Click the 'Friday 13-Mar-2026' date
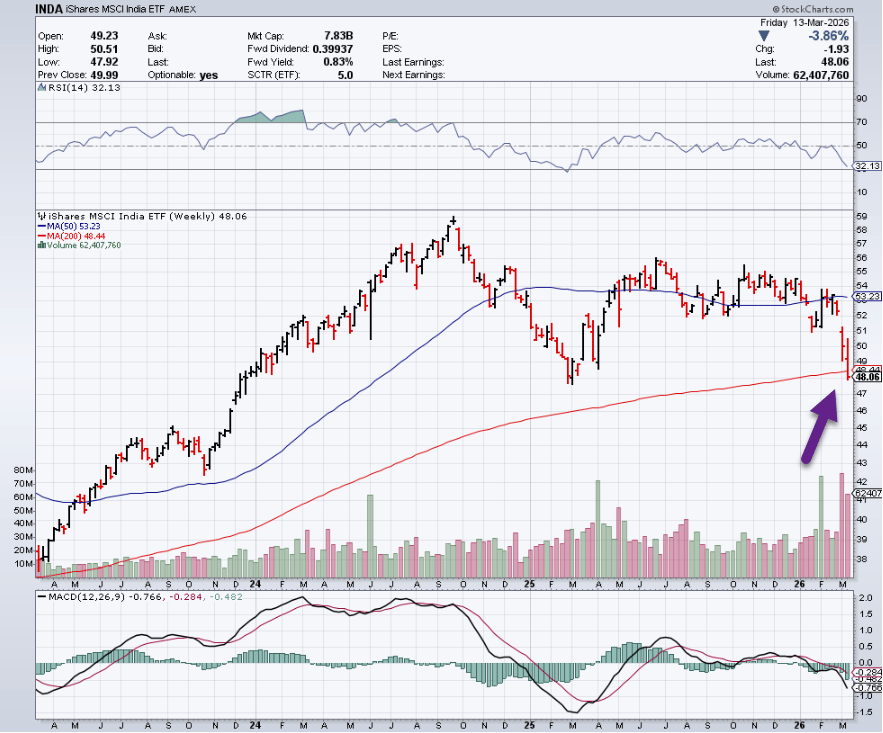 (804, 23)
